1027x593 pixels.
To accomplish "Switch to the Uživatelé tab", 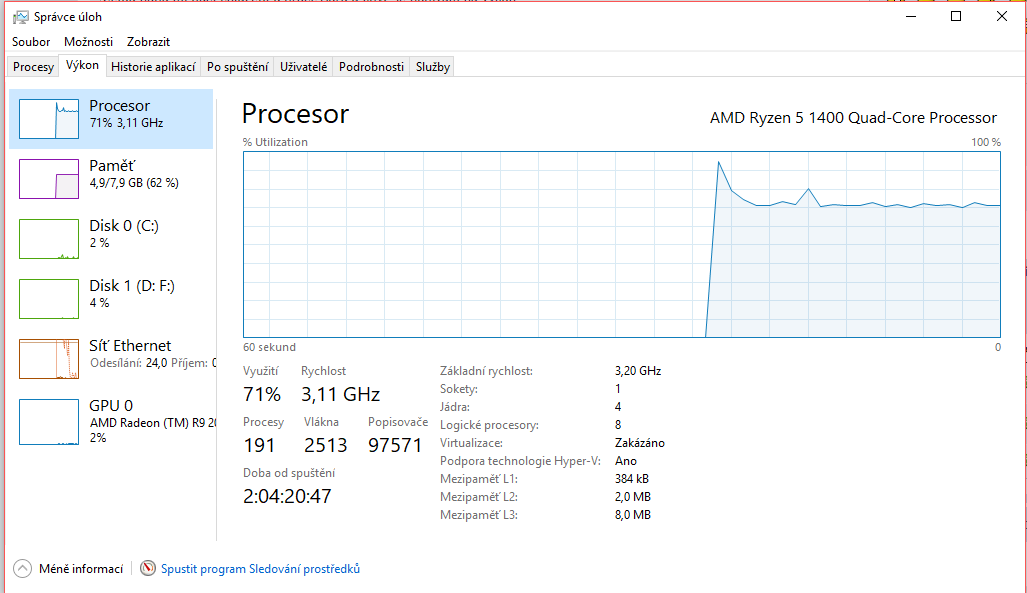I will (304, 67).
